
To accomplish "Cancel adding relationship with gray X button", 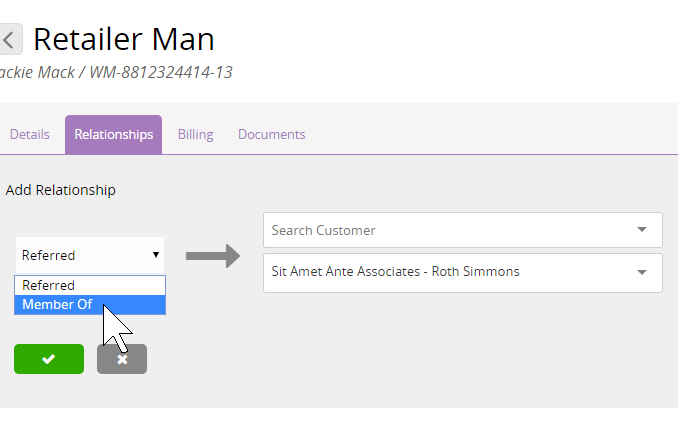I will (x=122, y=359).
